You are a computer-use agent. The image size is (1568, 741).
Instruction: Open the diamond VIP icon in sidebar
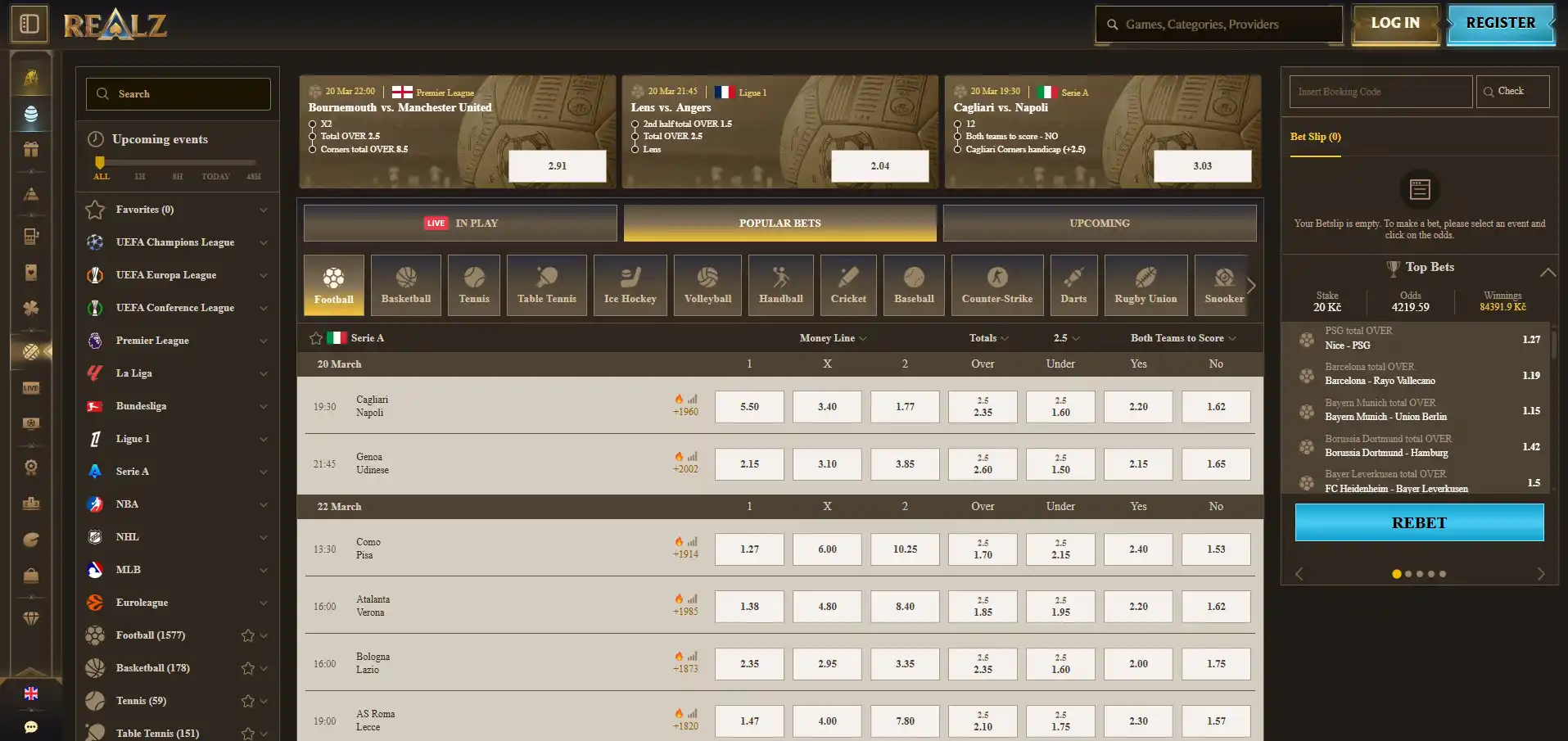31,618
